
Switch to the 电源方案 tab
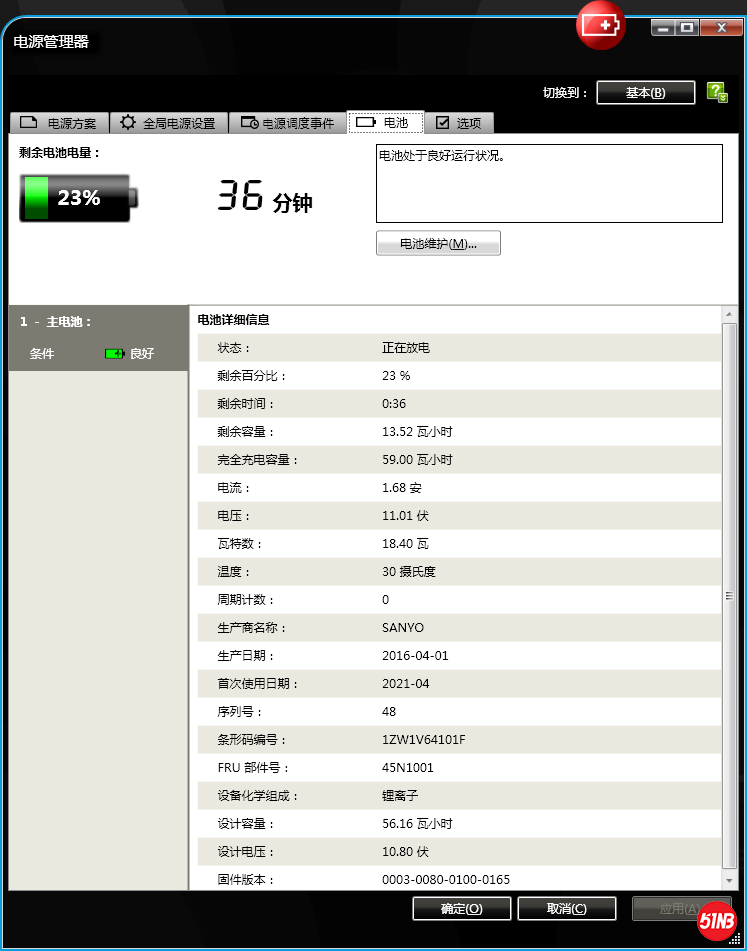pos(58,123)
